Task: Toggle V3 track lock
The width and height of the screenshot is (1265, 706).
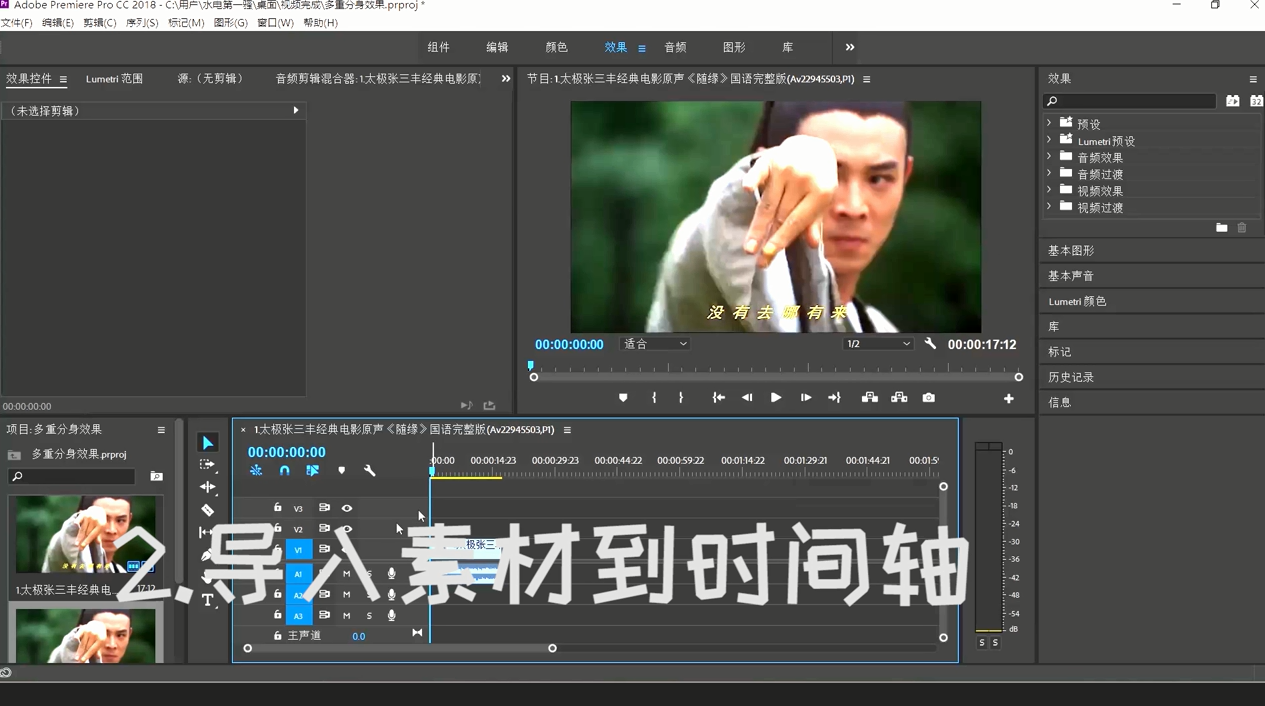Action: point(278,508)
